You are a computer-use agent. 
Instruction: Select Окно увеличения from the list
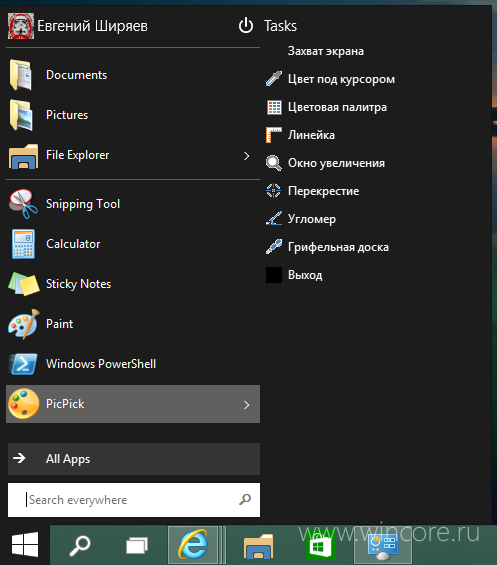click(x=336, y=163)
